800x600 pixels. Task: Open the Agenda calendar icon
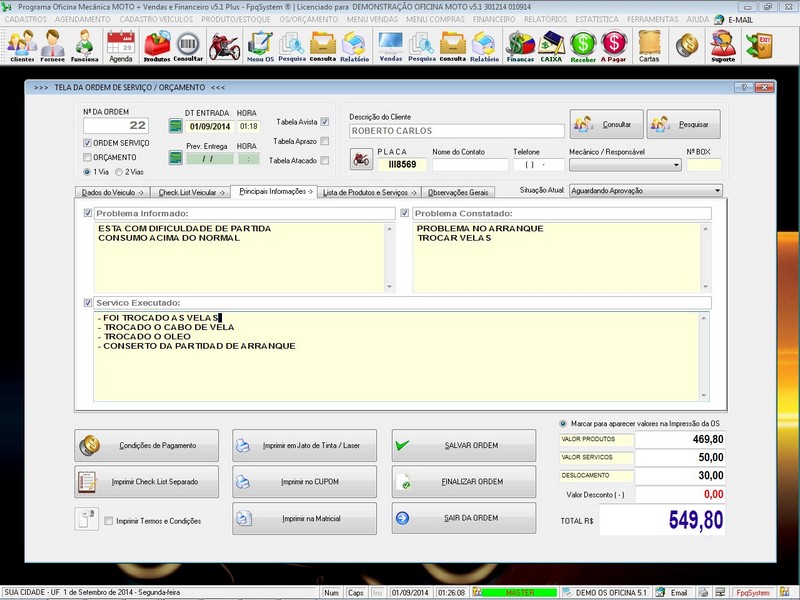(x=121, y=45)
